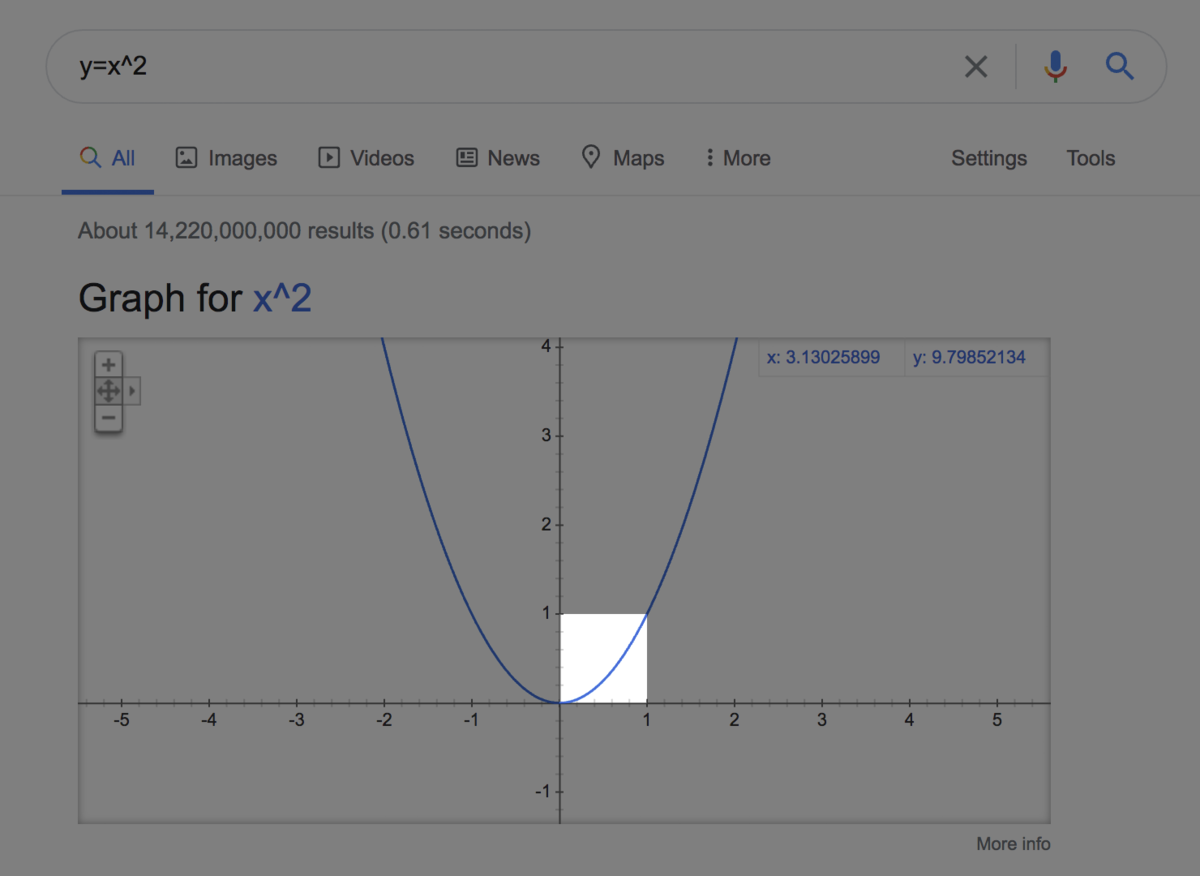Select the graph pan arrows control

(x=109, y=391)
